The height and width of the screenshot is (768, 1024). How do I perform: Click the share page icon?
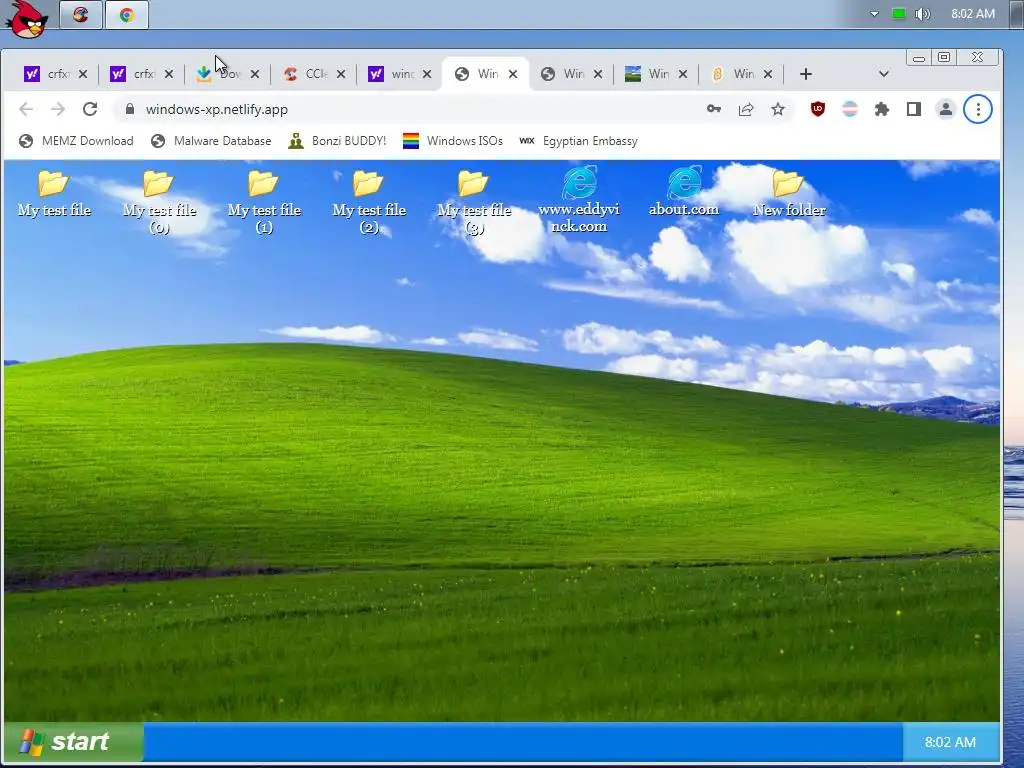[746, 109]
